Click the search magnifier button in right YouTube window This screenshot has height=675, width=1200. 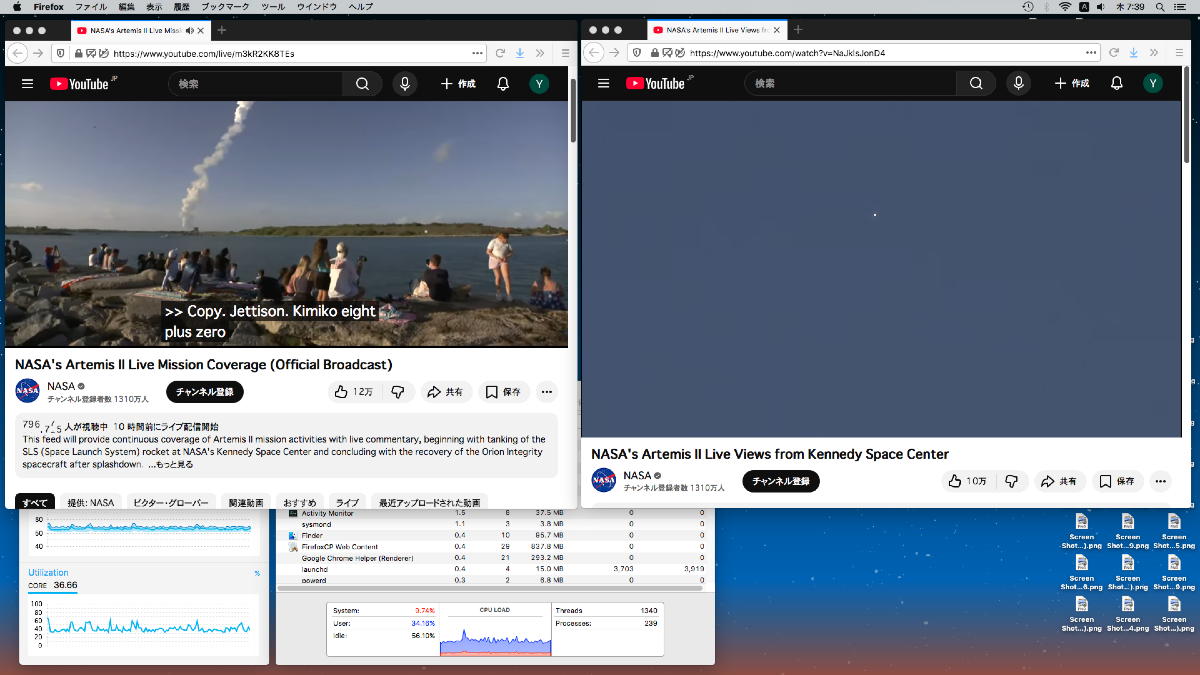(x=976, y=83)
